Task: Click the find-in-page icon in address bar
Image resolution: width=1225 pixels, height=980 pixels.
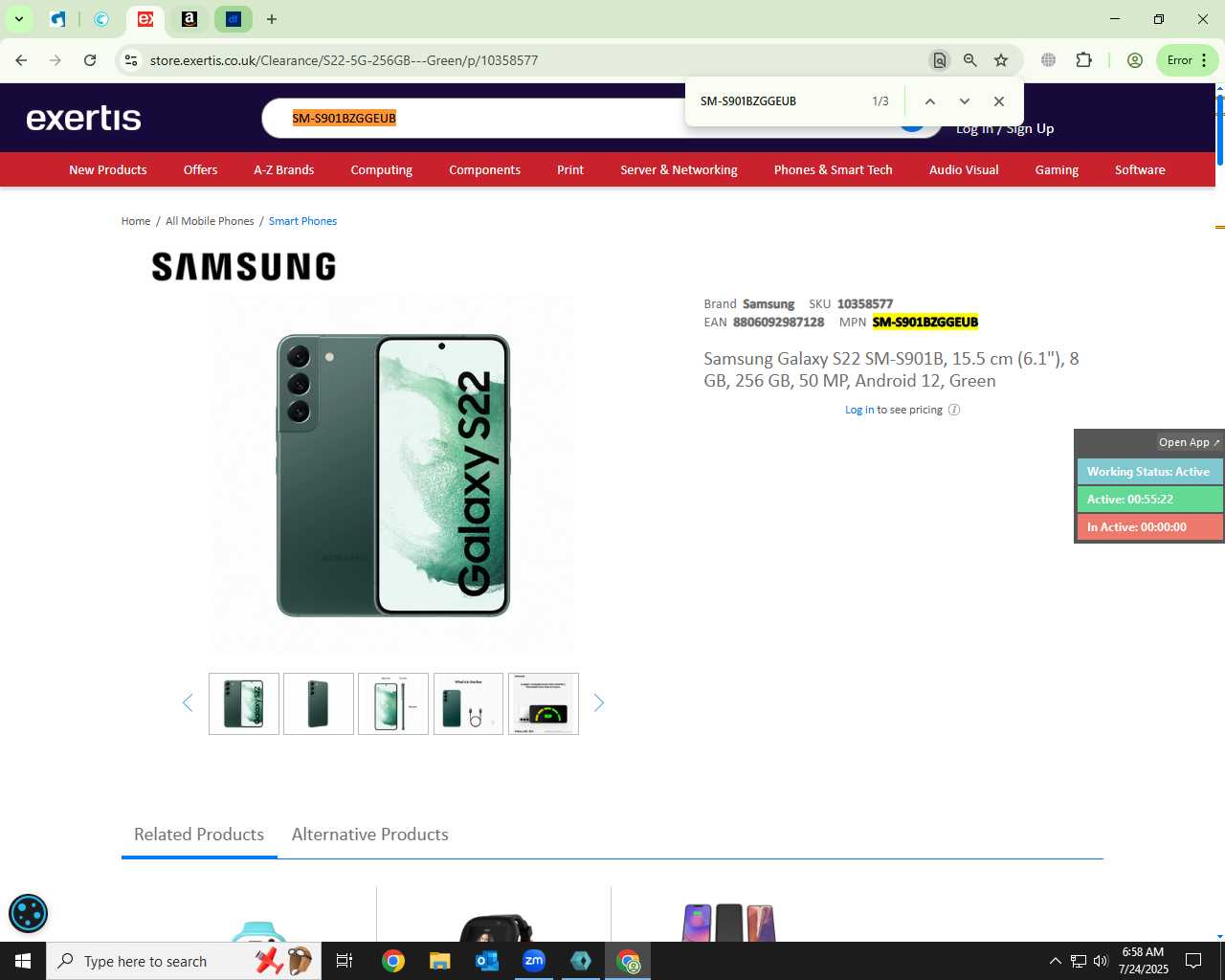Action: pyautogui.click(x=940, y=60)
